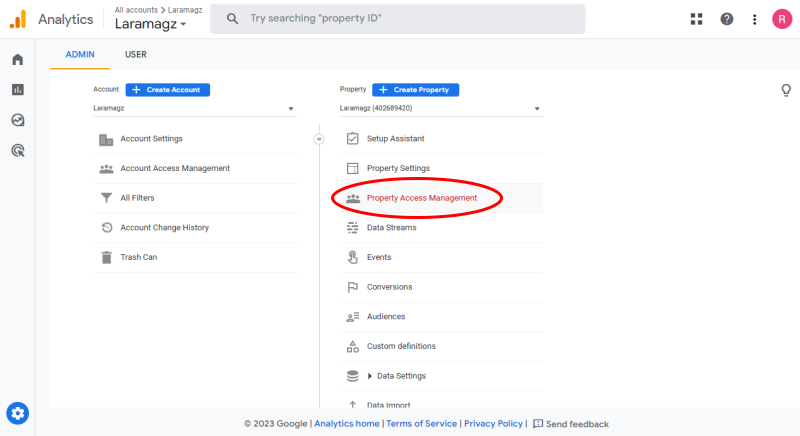Viewport: 800px width, 436px height.
Task: Open the Home icon in left sidebar
Action: click(18, 60)
